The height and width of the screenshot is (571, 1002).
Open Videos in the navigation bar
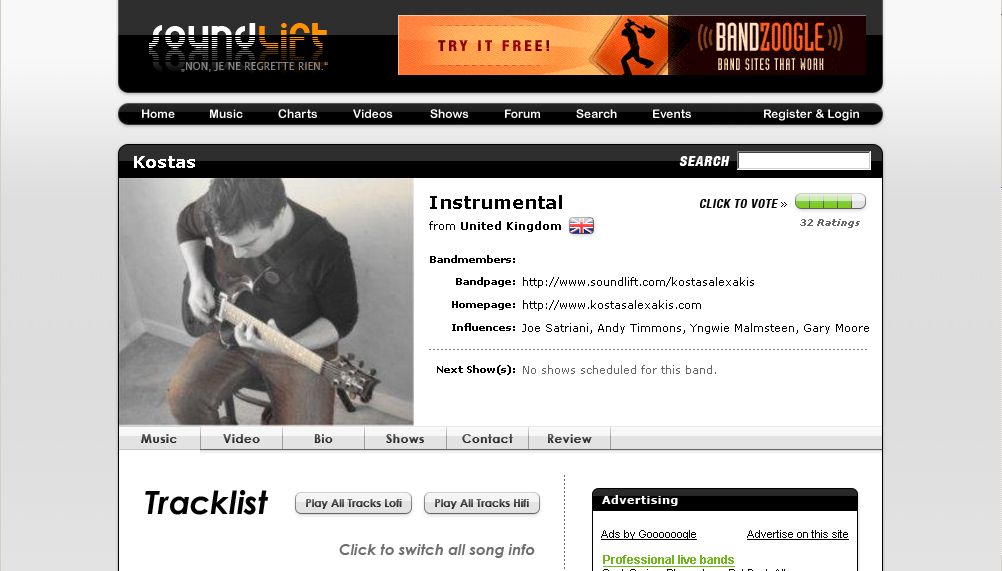pyautogui.click(x=373, y=114)
